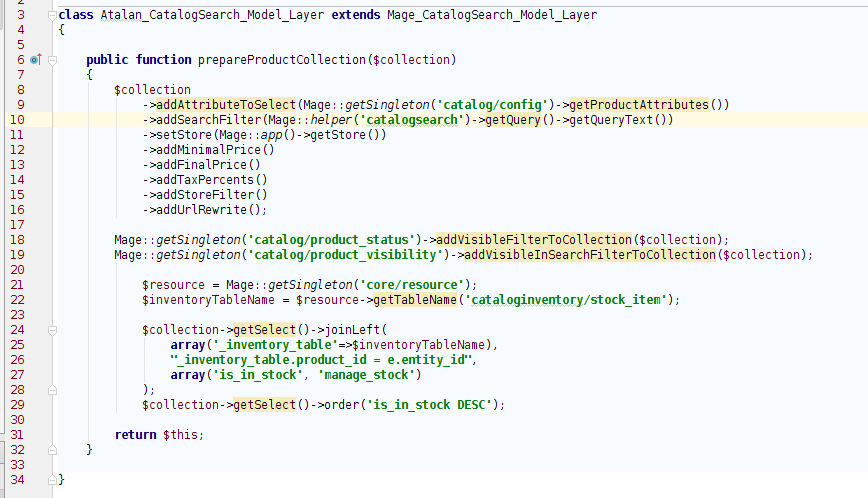
Task: Click the 'catalog/product_visibility' string
Action: tap(345, 255)
